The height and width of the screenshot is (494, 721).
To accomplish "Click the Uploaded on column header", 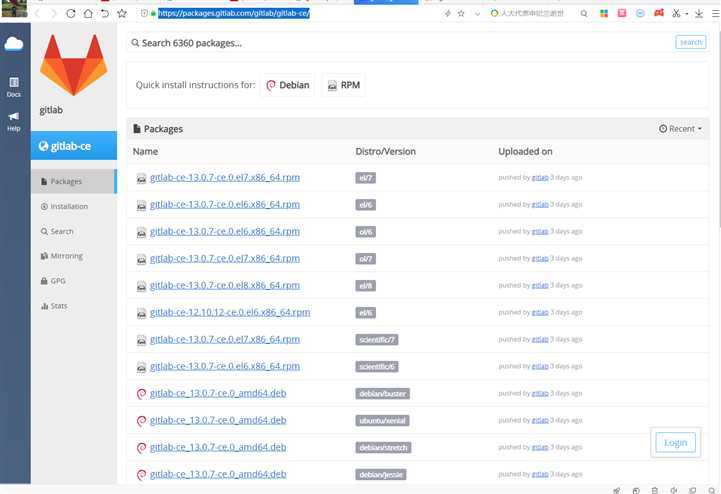I will click(525, 151).
